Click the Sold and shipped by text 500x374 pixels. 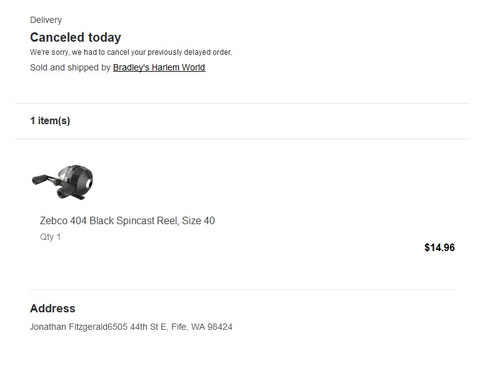70,68
